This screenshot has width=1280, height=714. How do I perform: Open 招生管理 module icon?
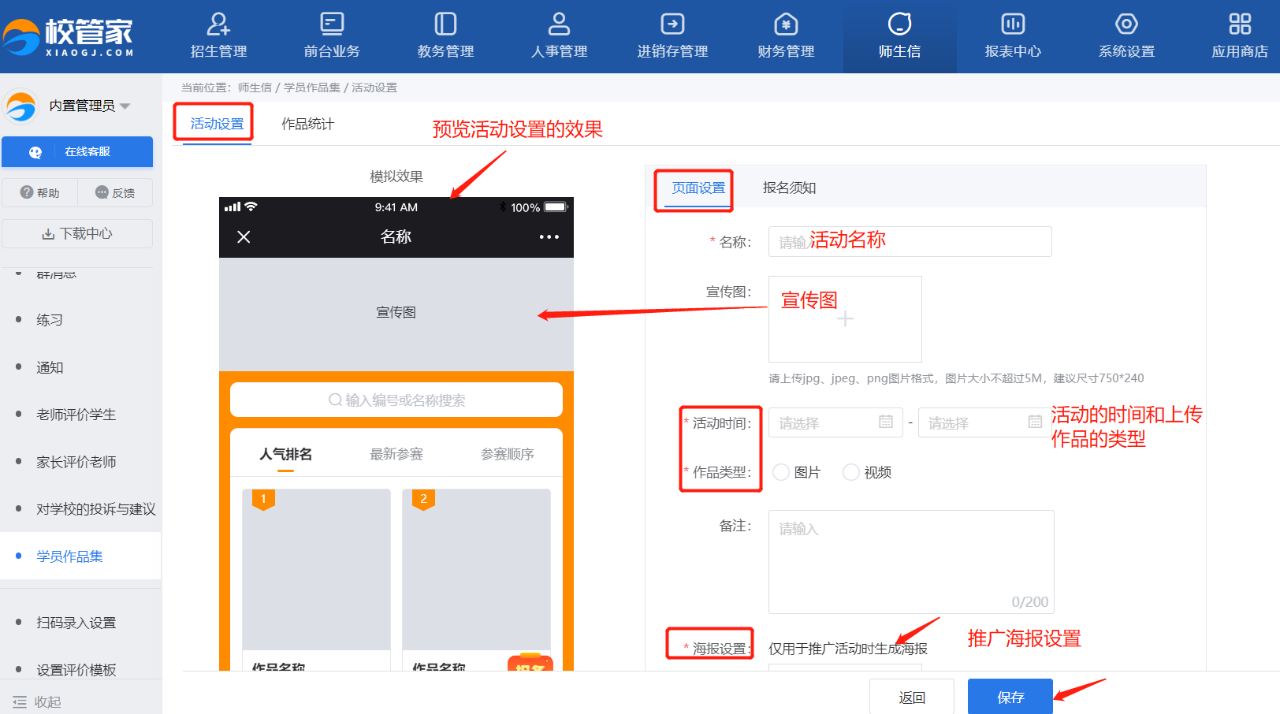(218, 24)
